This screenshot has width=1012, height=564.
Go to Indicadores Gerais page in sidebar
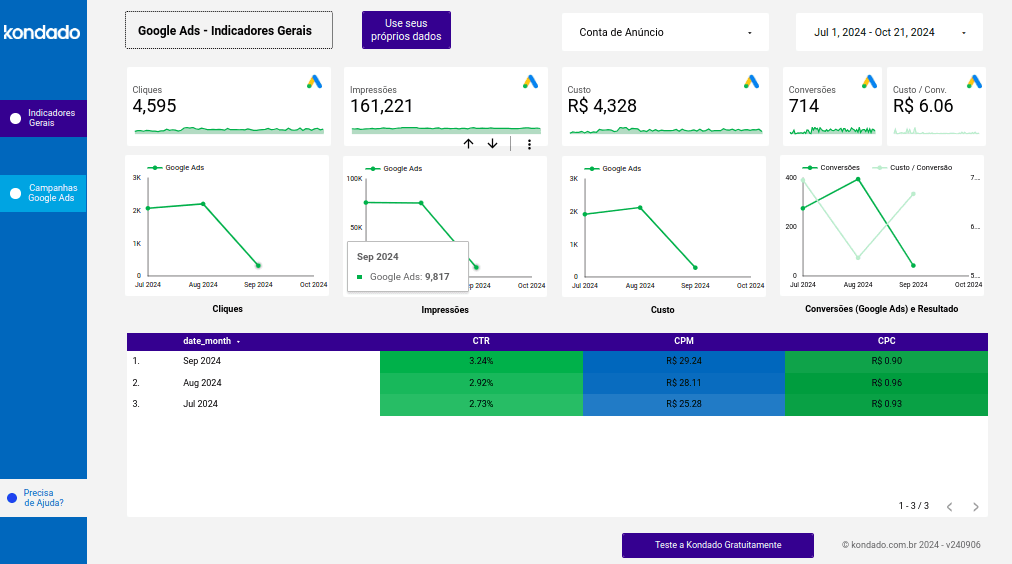click(x=43, y=118)
